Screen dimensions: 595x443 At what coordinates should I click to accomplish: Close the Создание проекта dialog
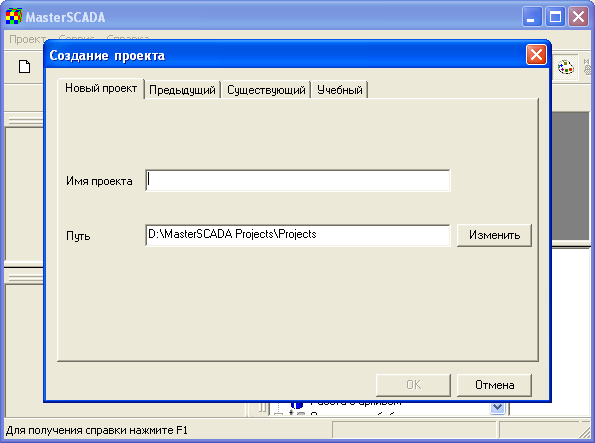coord(536,55)
